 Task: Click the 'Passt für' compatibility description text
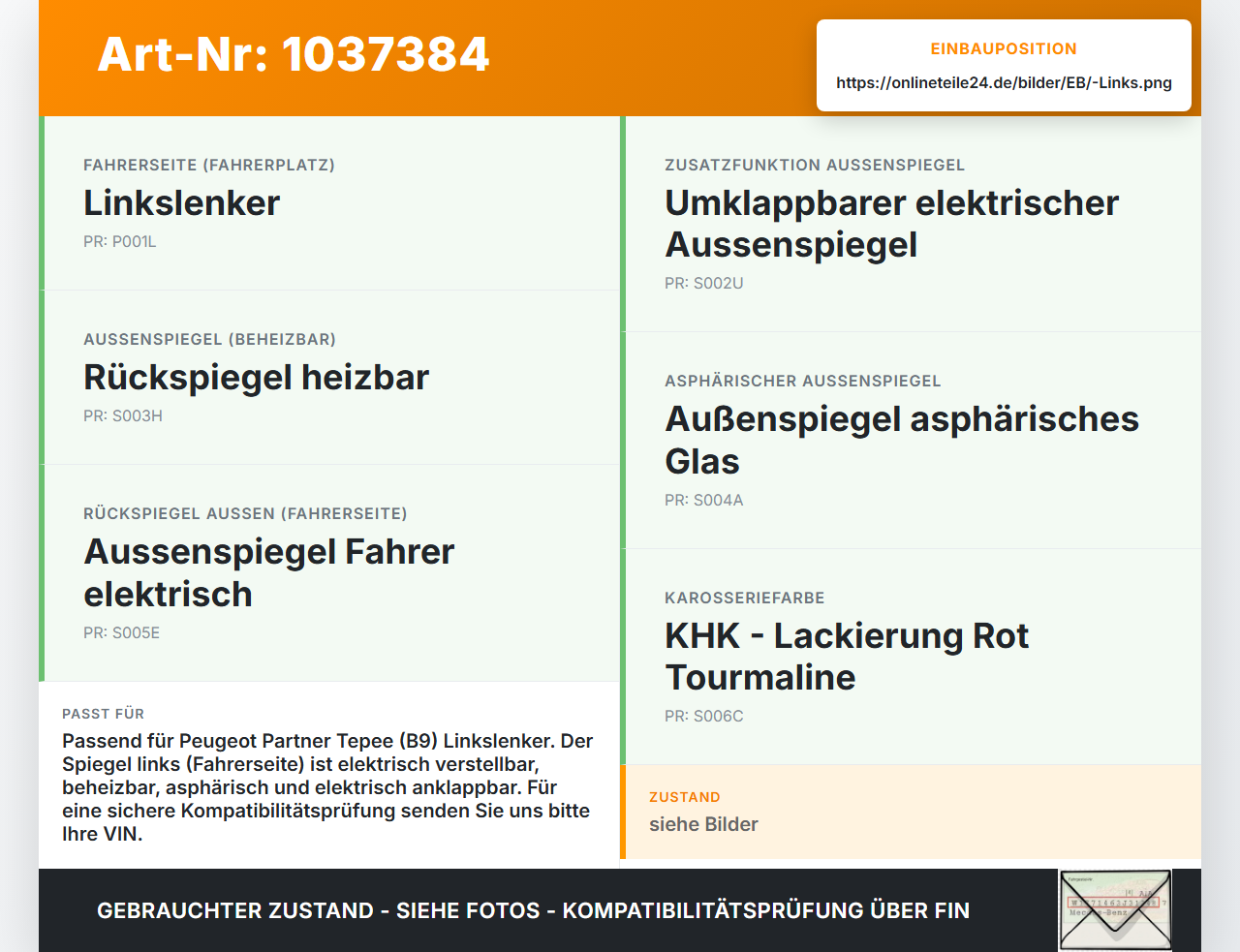coord(327,787)
